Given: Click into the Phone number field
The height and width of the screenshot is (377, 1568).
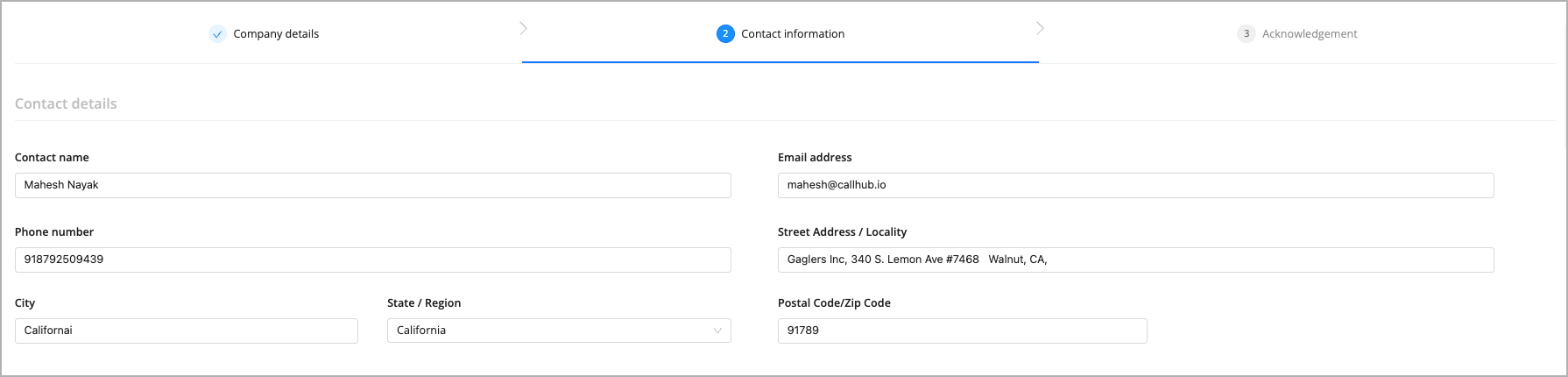Looking at the screenshot, I should (x=373, y=260).
